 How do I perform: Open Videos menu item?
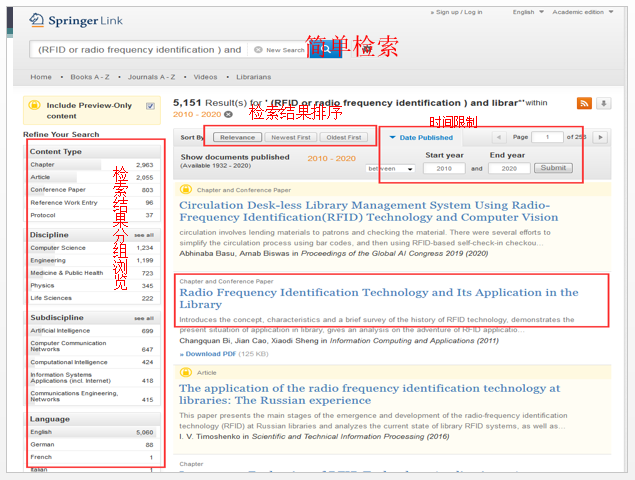click(205, 77)
